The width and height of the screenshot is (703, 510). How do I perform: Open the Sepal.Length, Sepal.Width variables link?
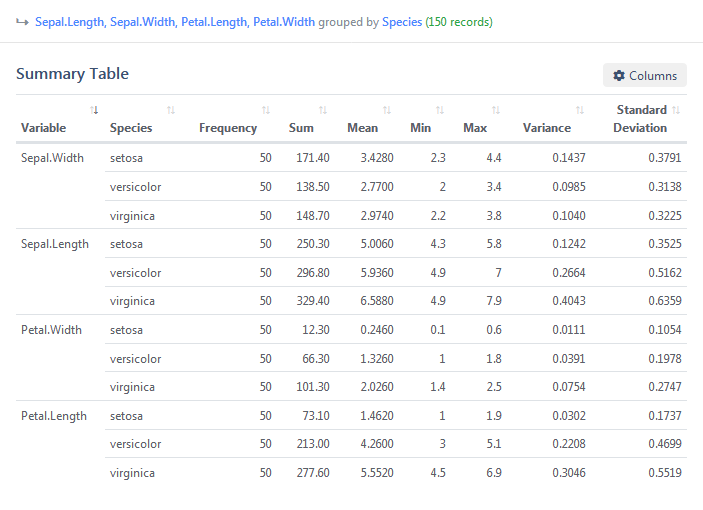tap(175, 22)
